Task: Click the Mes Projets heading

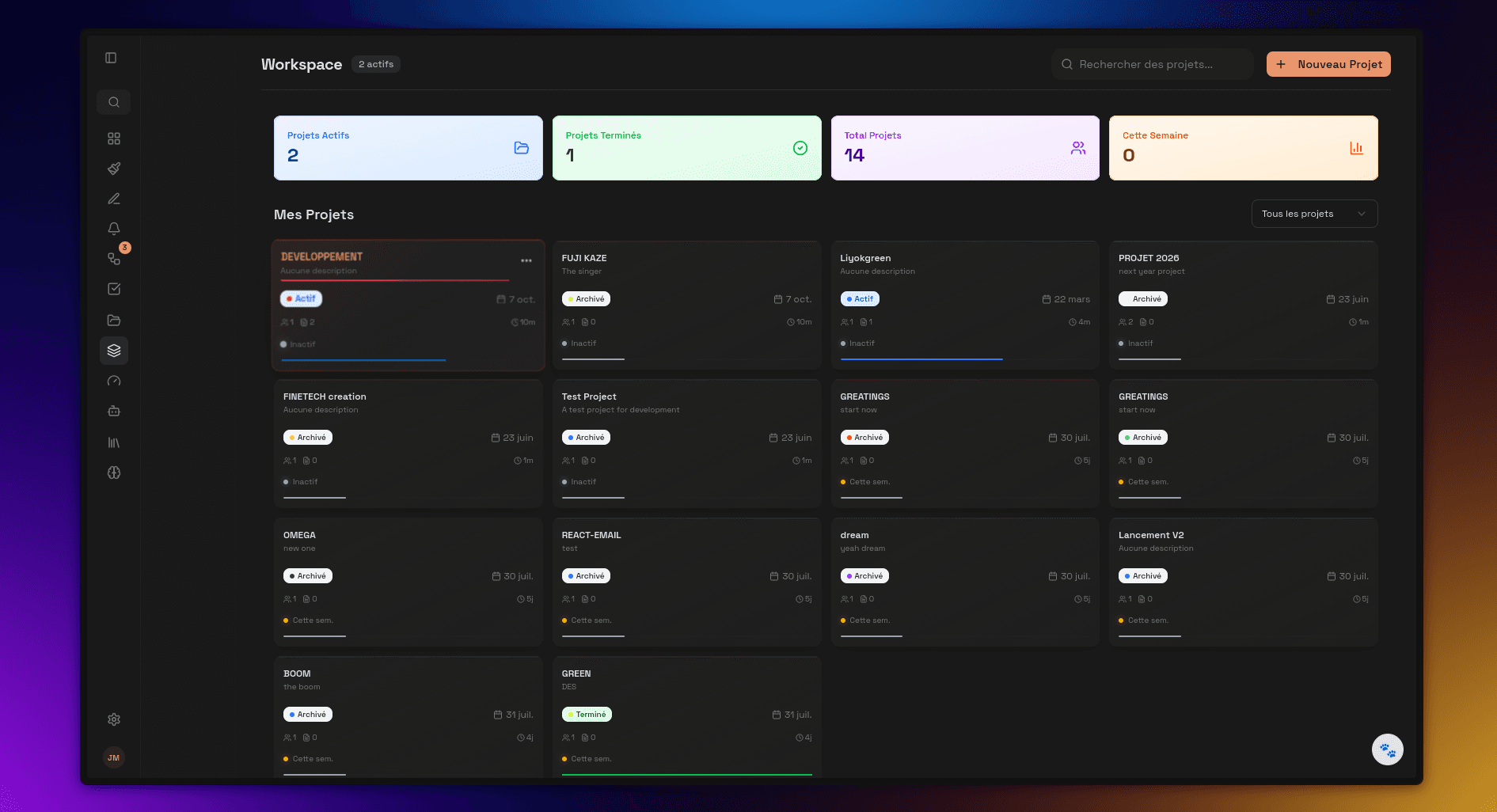Action: click(x=313, y=214)
